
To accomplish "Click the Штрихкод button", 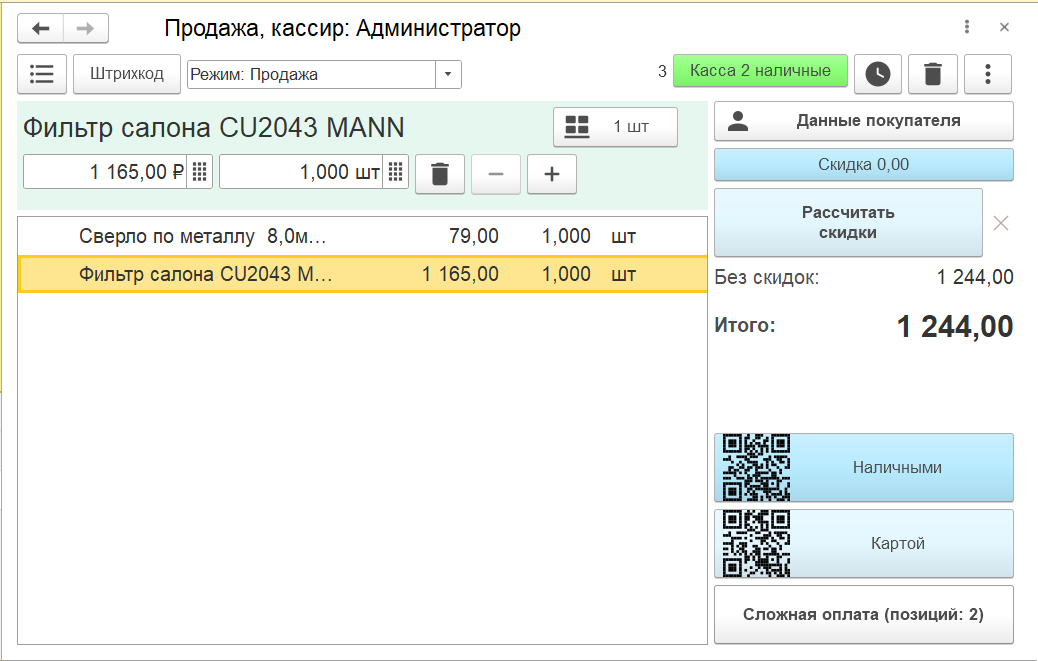I will click(x=126, y=73).
